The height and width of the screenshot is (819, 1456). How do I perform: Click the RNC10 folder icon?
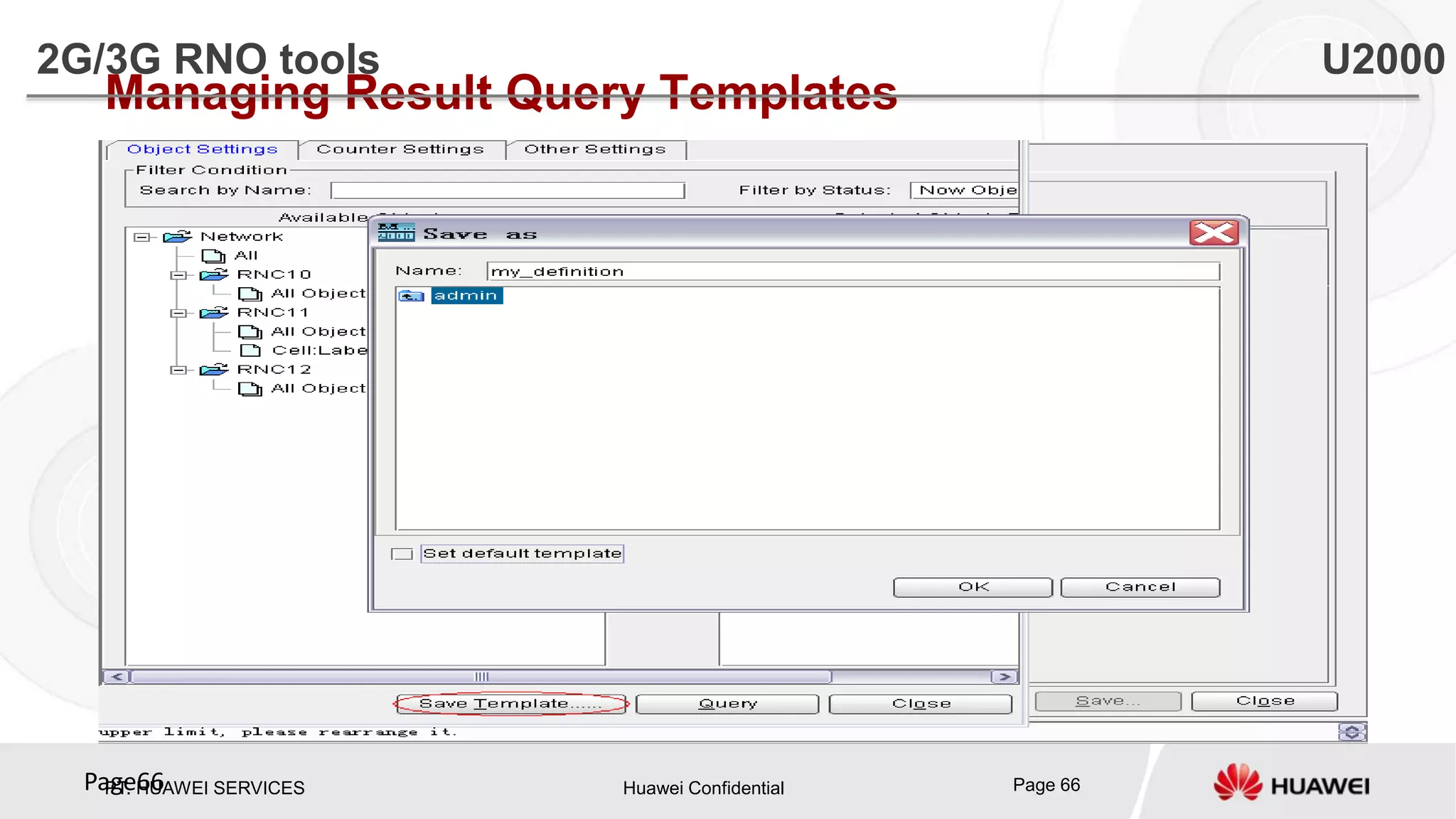point(214,274)
